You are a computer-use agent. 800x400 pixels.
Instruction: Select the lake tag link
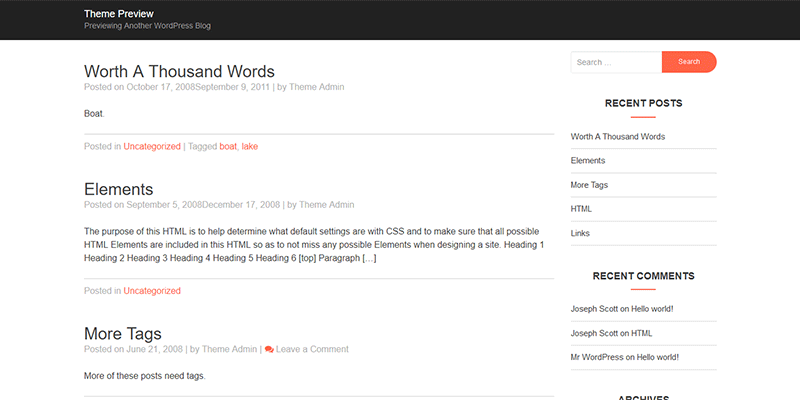pyautogui.click(x=249, y=146)
